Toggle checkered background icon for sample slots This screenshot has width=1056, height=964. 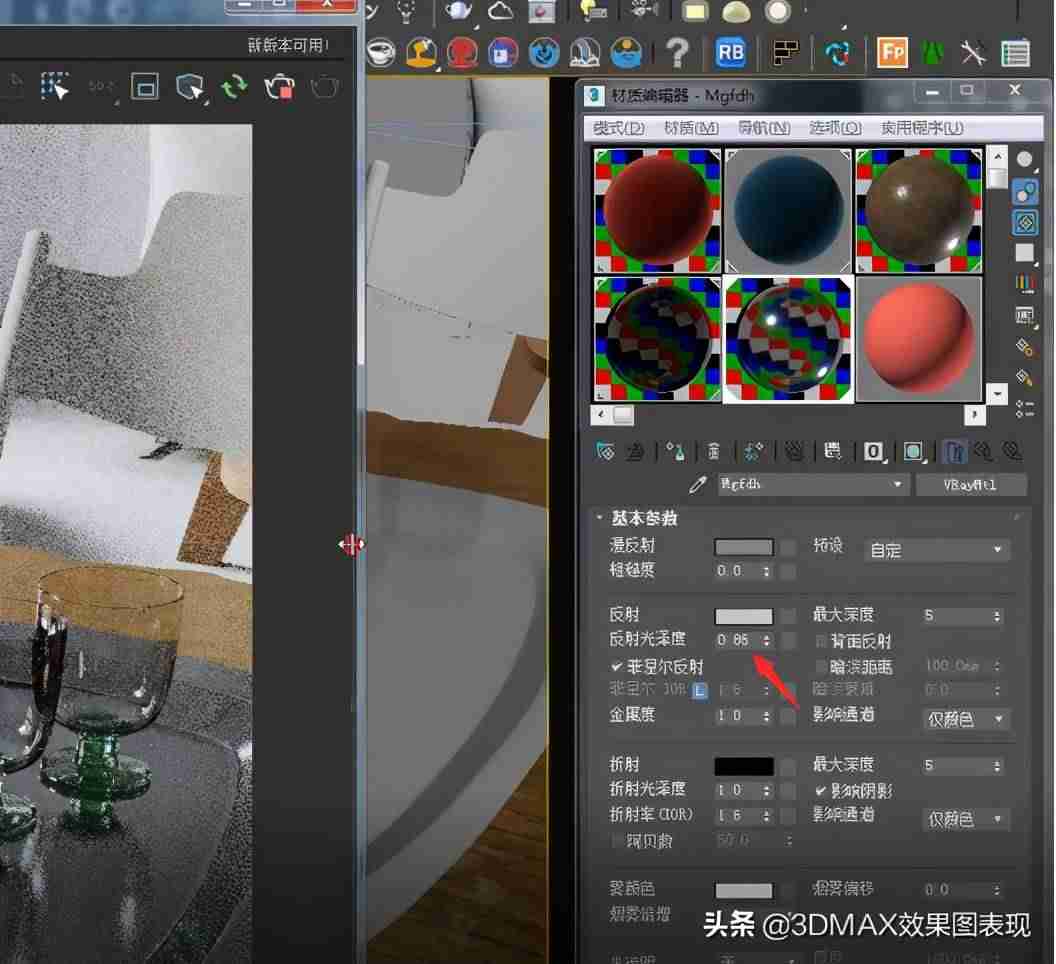[x=1024, y=222]
